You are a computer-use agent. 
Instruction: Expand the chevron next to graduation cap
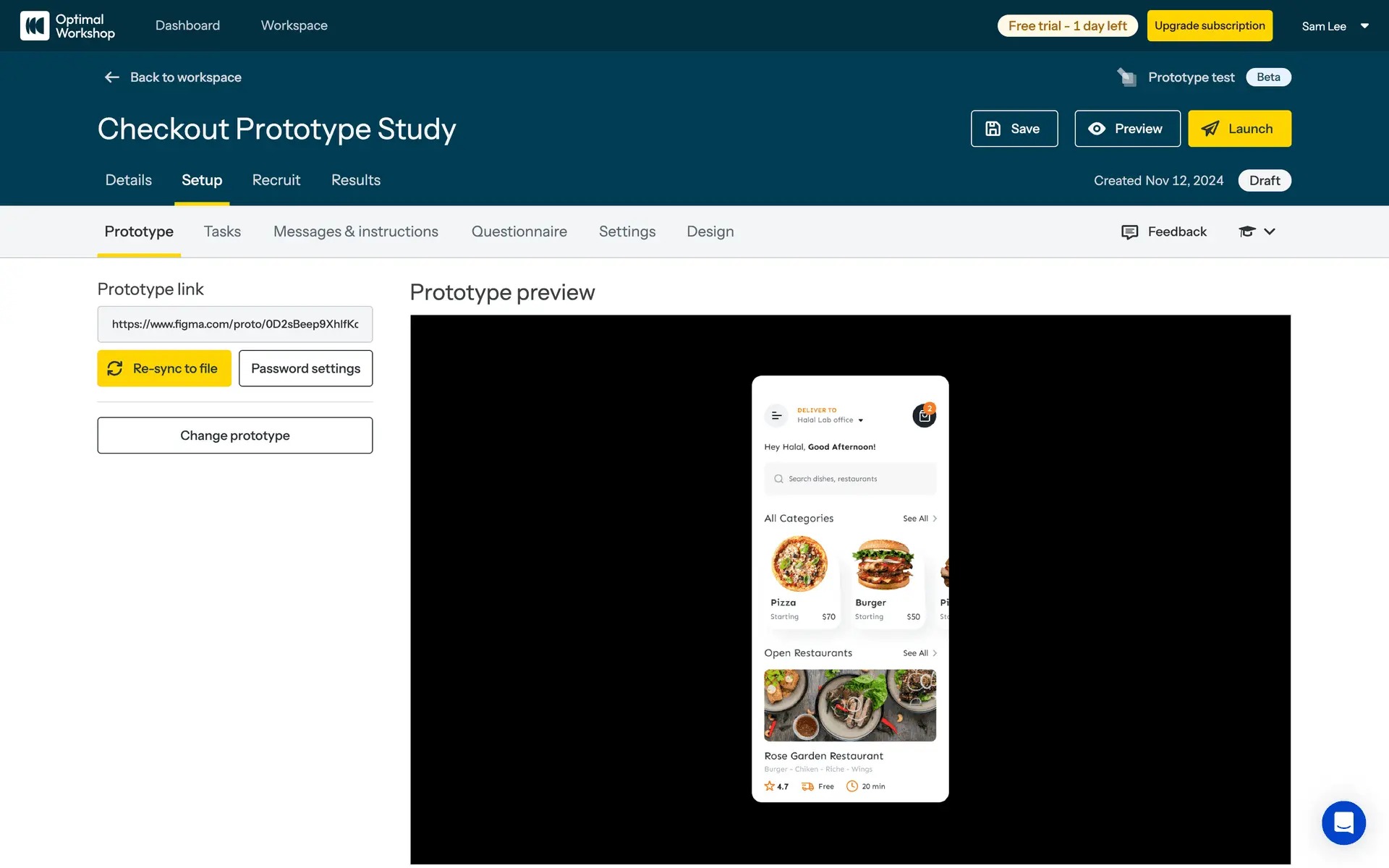1270,231
